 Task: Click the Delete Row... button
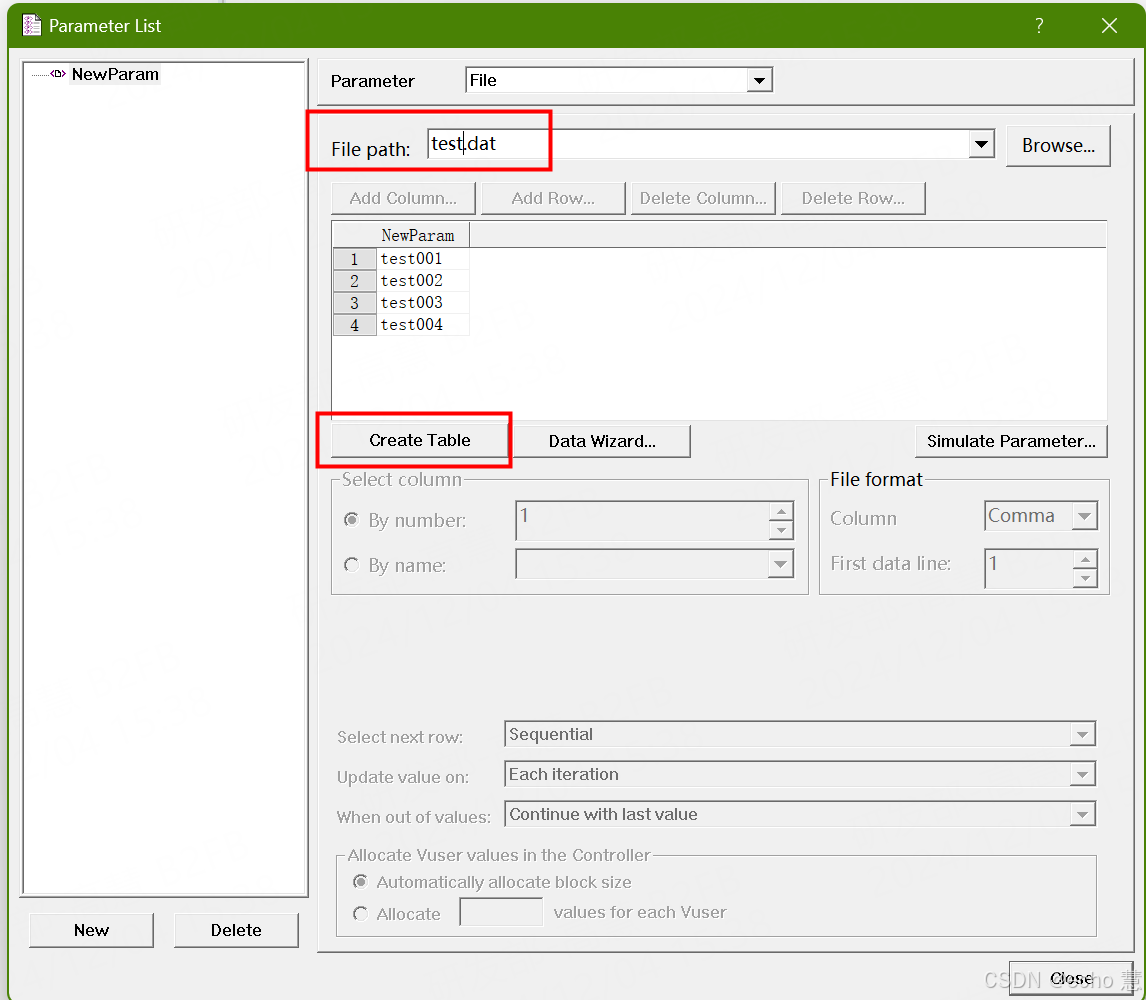click(853, 198)
